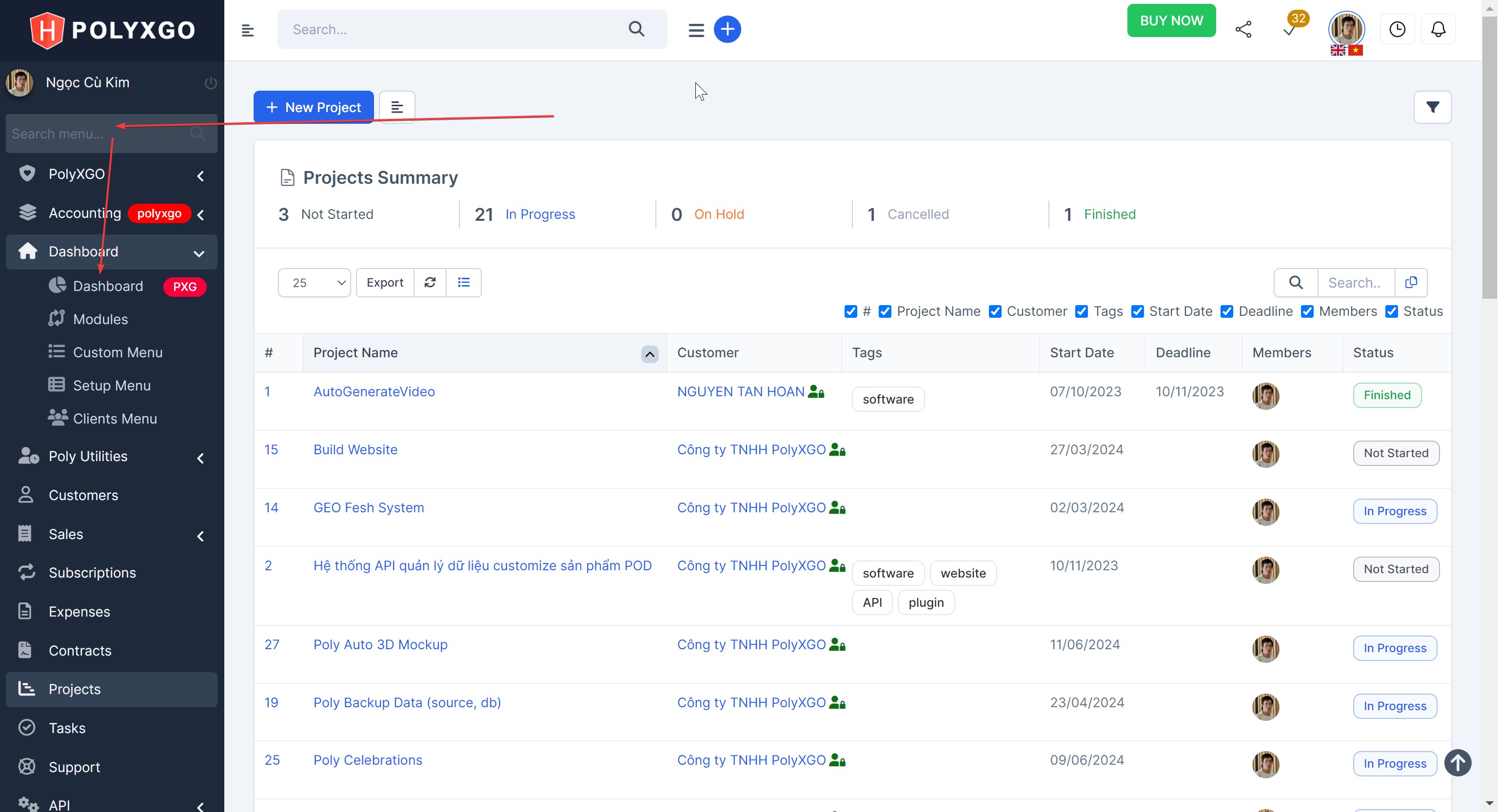Click the Finished status badge for AutoGenerateVideo
Screen dimensions: 1498x812
(x=1387, y=395)
